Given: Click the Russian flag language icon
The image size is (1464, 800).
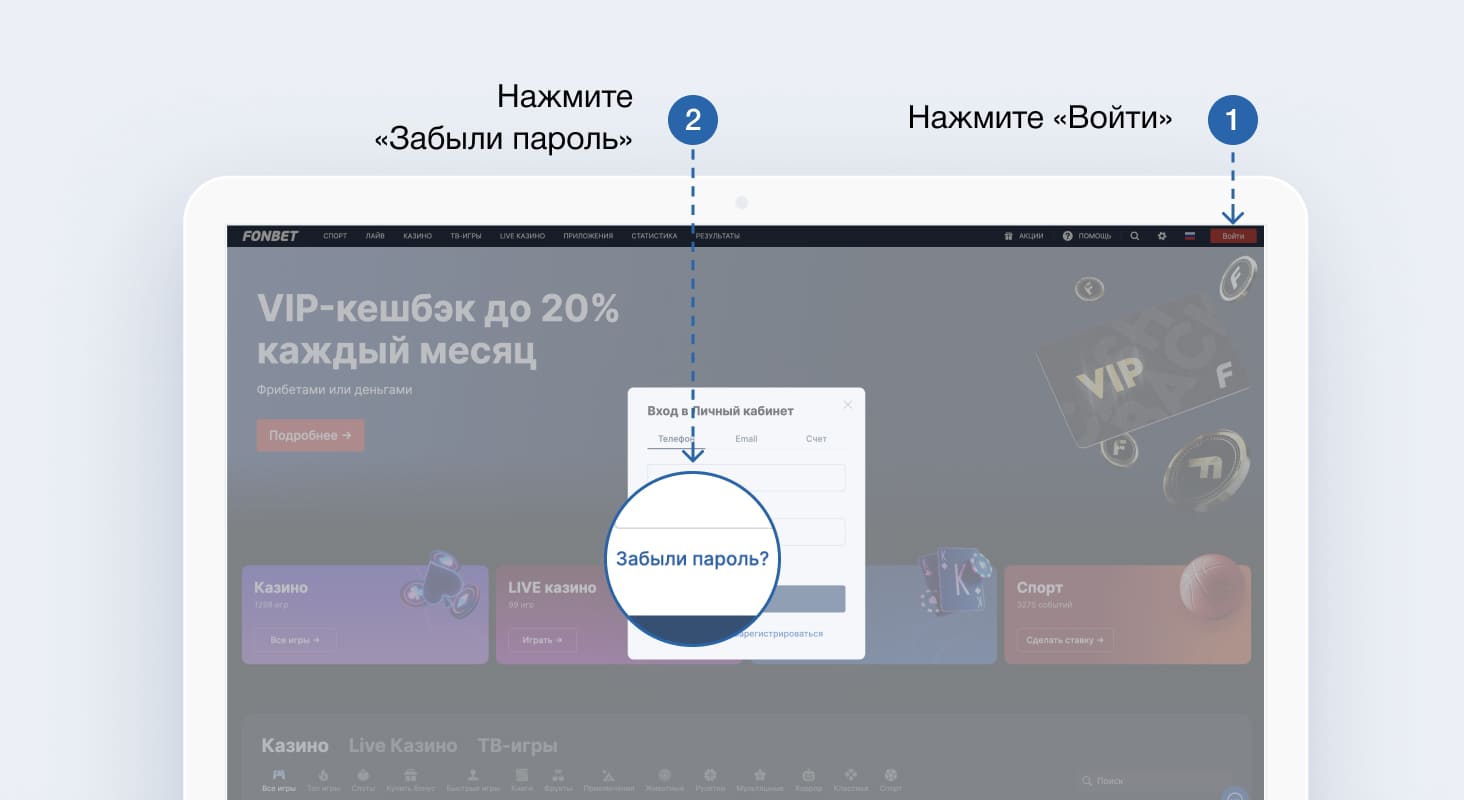Looking at the screenshot, I should point(1190,236).
